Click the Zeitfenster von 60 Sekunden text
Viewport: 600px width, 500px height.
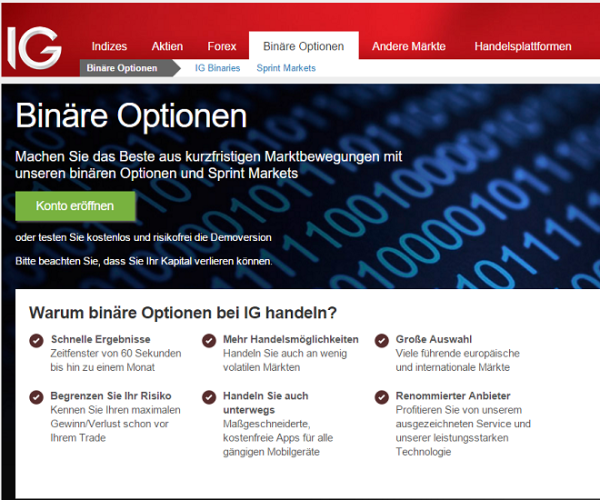116,360
